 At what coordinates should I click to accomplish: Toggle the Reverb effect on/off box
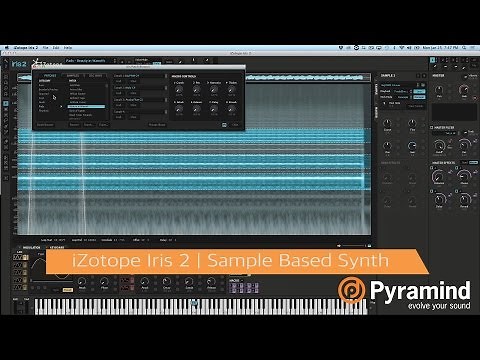click(457, 192)
